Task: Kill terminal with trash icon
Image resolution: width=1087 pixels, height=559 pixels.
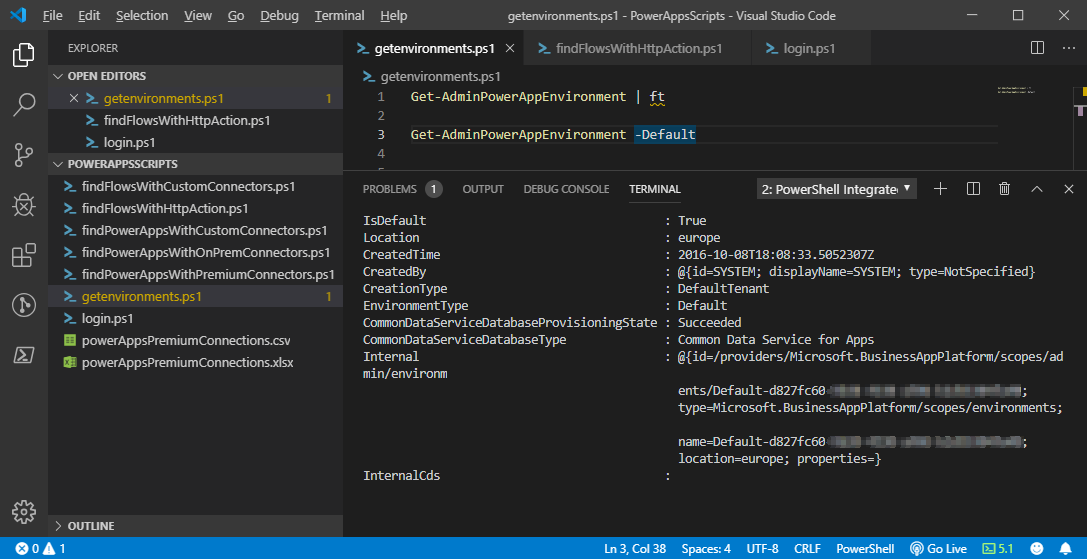Action: pos(1005,189)
